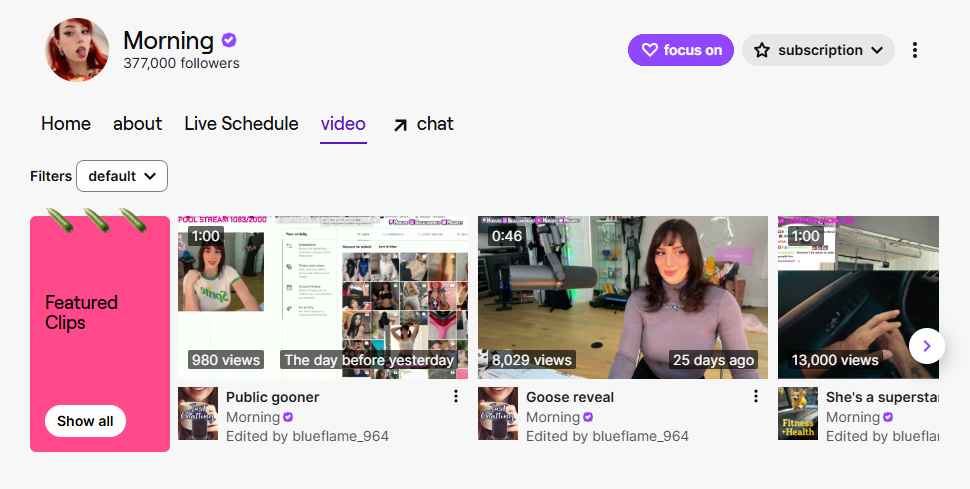Select the video tab
This screenshot has height=489, width=970.
[343, 124]
